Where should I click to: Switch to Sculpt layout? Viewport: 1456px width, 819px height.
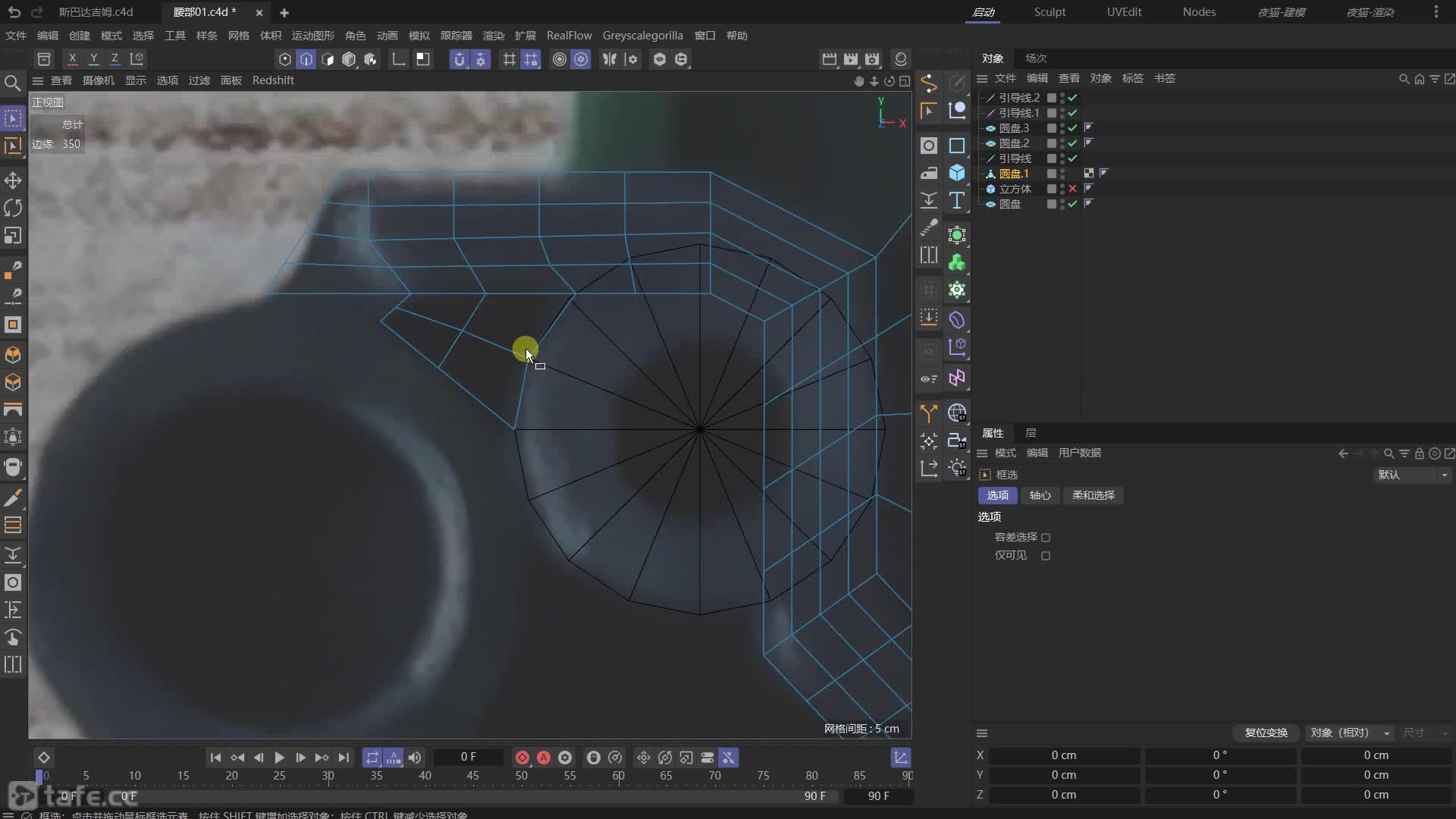(x=1050, y=12)
